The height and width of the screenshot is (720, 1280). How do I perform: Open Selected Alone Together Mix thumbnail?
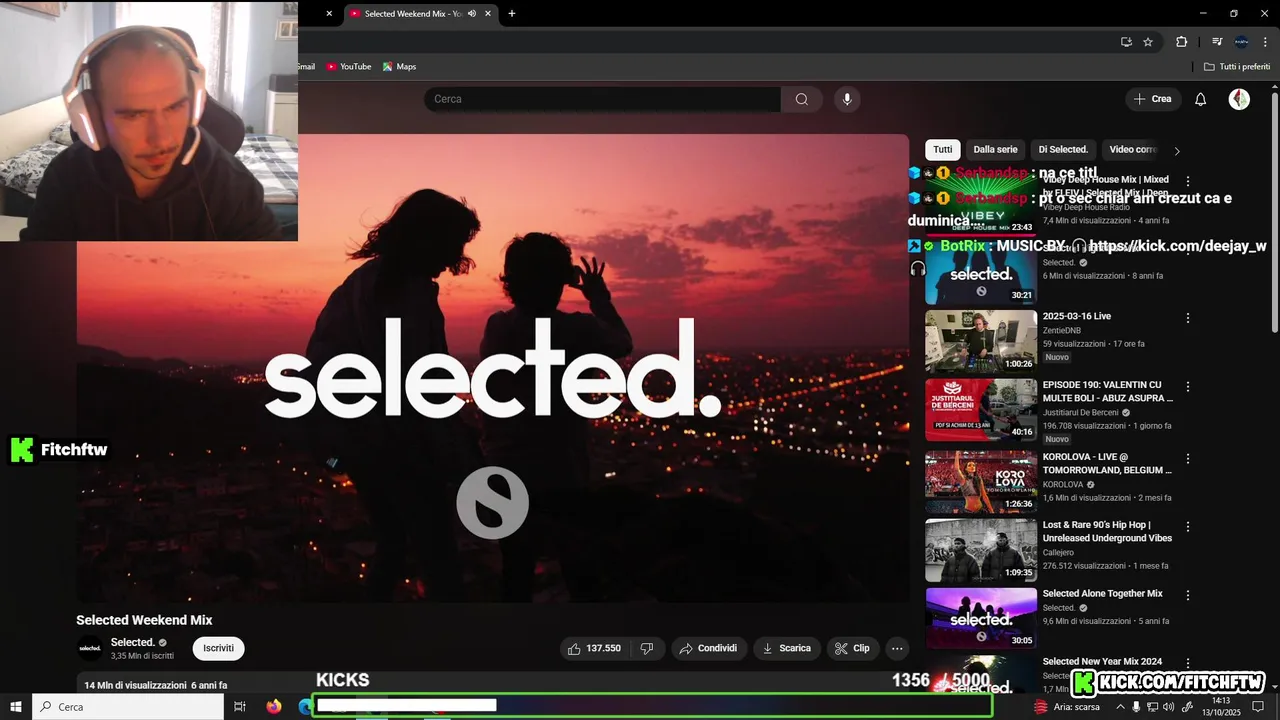point(981,618)
